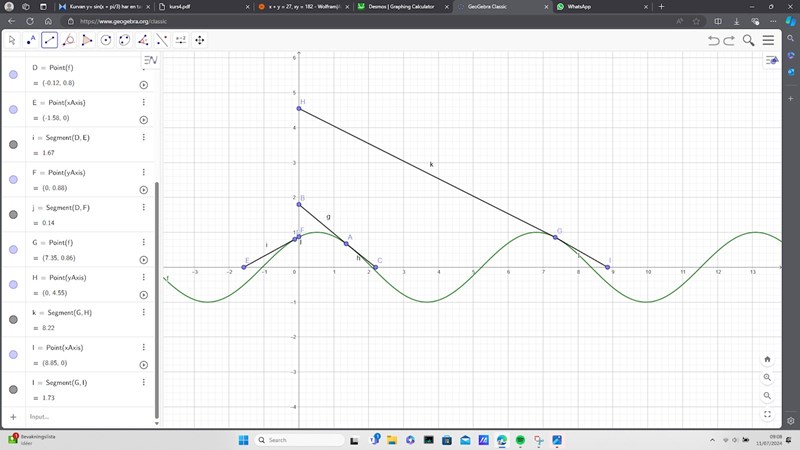Toggle visibility of point D
The width and height of the screenshot is (800, 450).
pyautogui.click(x=13, y=75)
